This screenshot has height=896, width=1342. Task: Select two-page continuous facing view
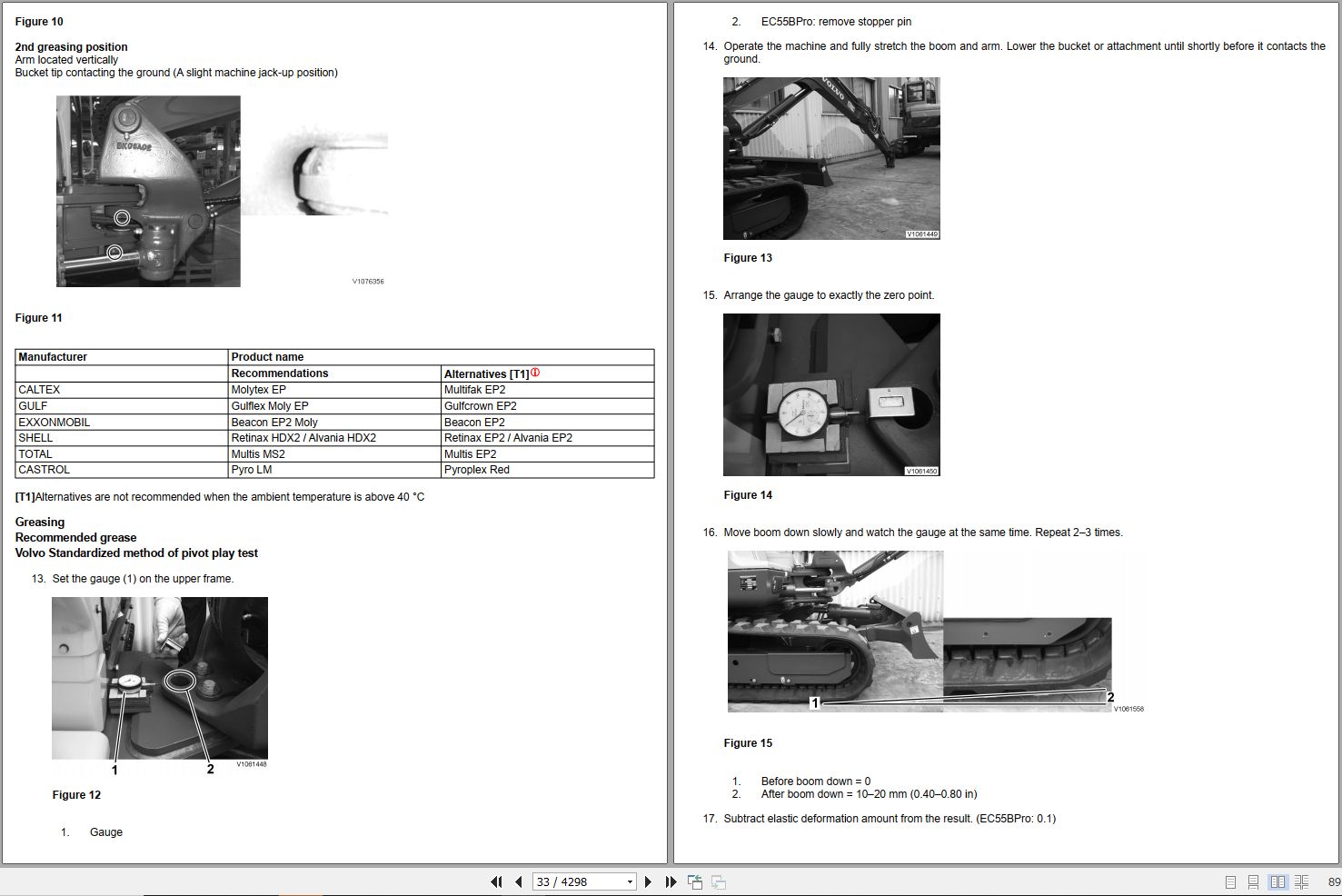click(1301, 882)
